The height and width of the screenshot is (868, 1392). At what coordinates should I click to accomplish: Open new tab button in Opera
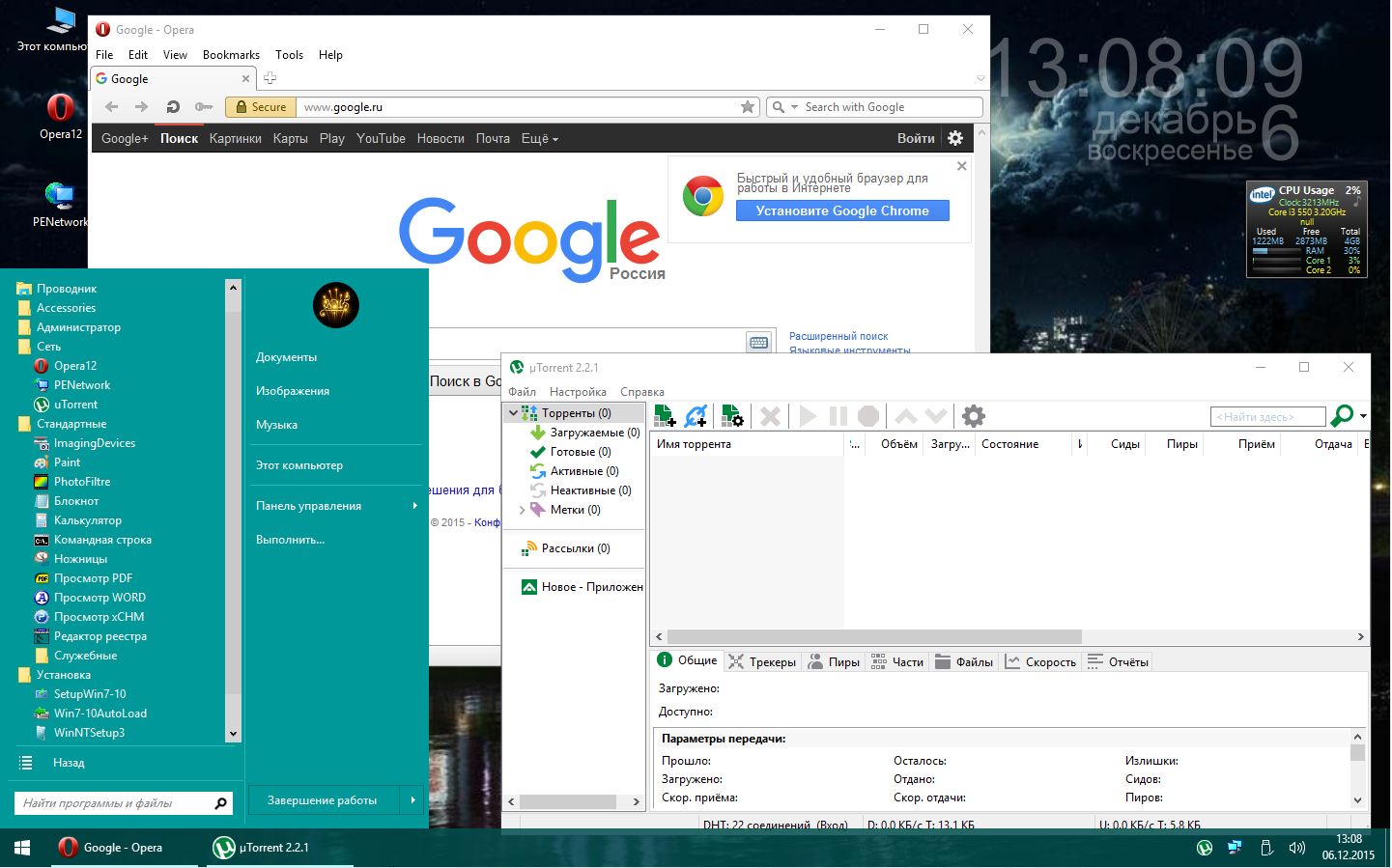click(x=270, y=78)
